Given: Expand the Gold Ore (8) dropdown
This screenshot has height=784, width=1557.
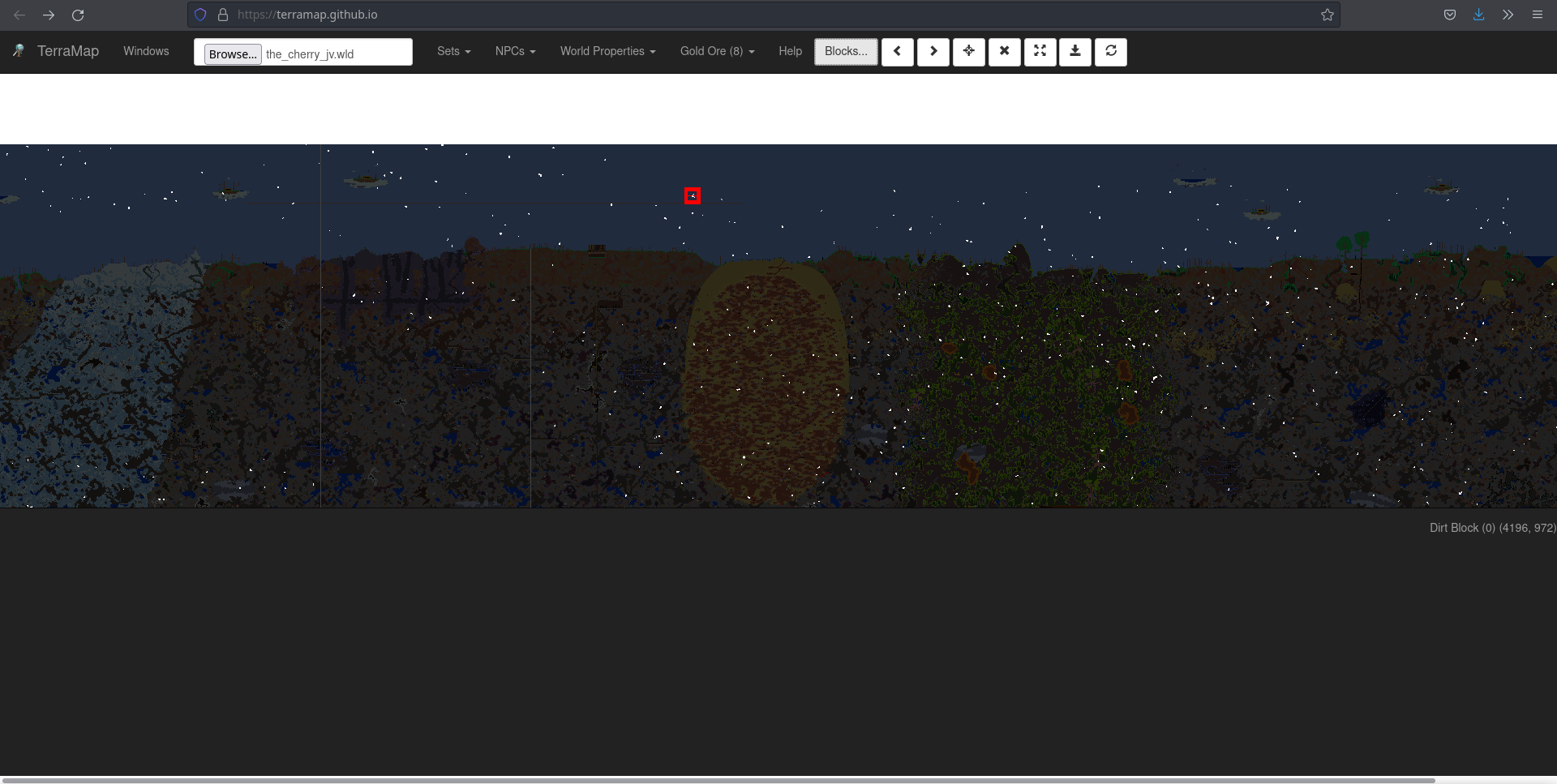Looking at the screenshot, I should point(716,51).
